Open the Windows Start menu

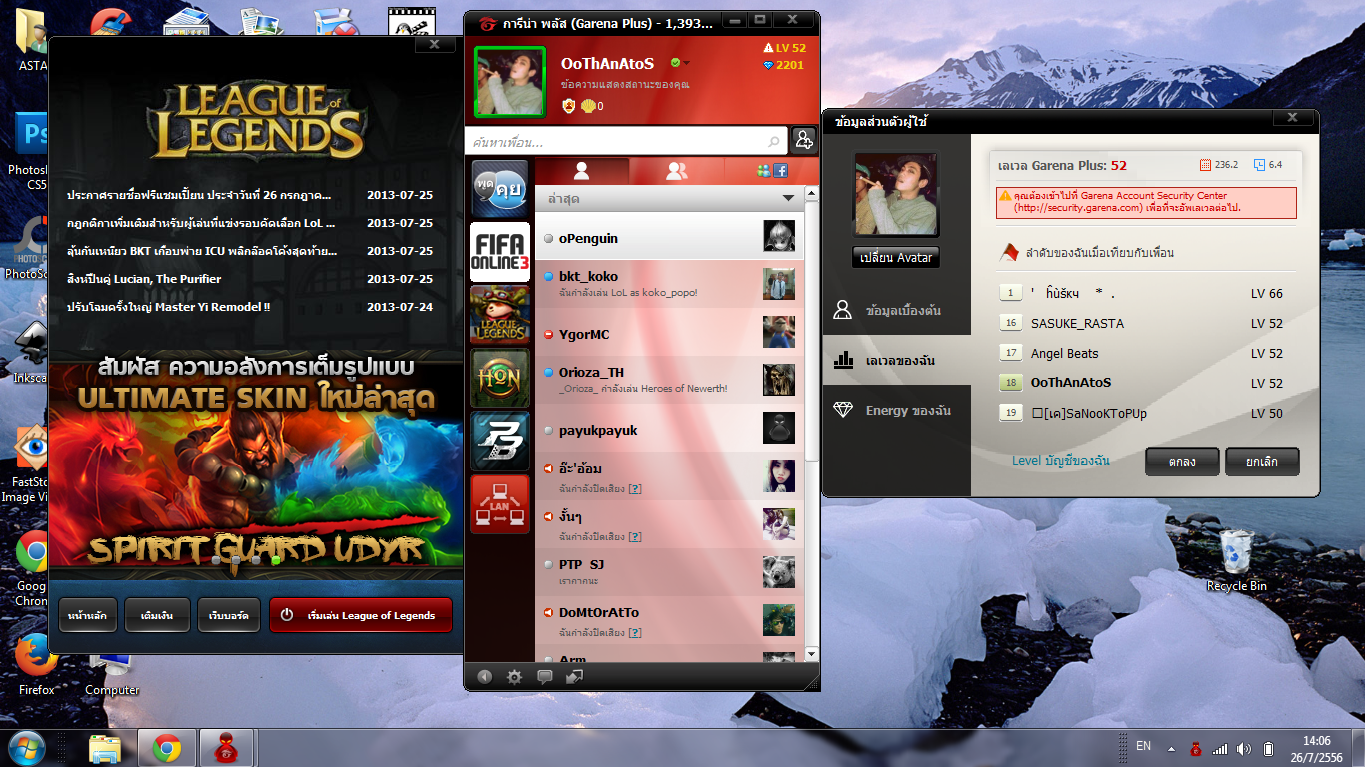click(x=27, y=748)
